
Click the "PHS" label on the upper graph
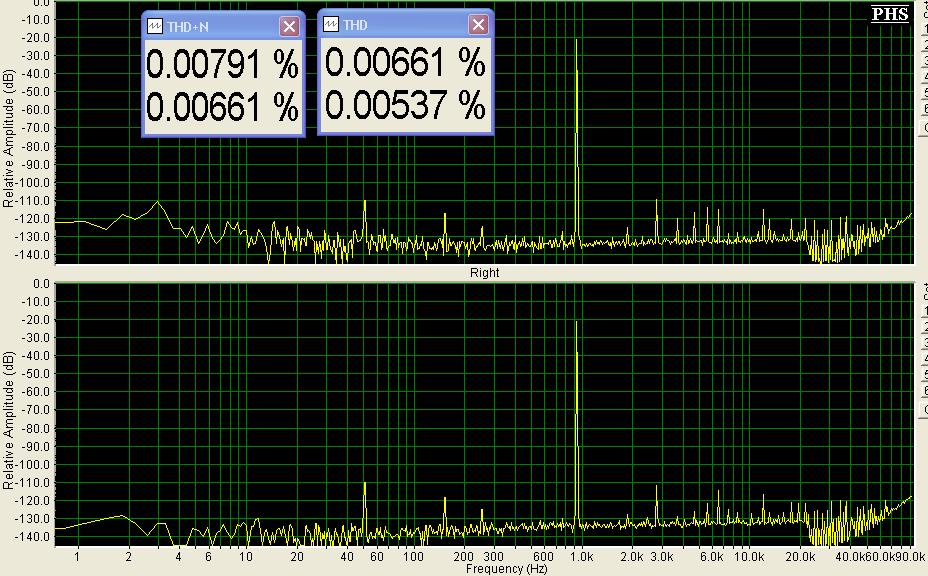890,14
